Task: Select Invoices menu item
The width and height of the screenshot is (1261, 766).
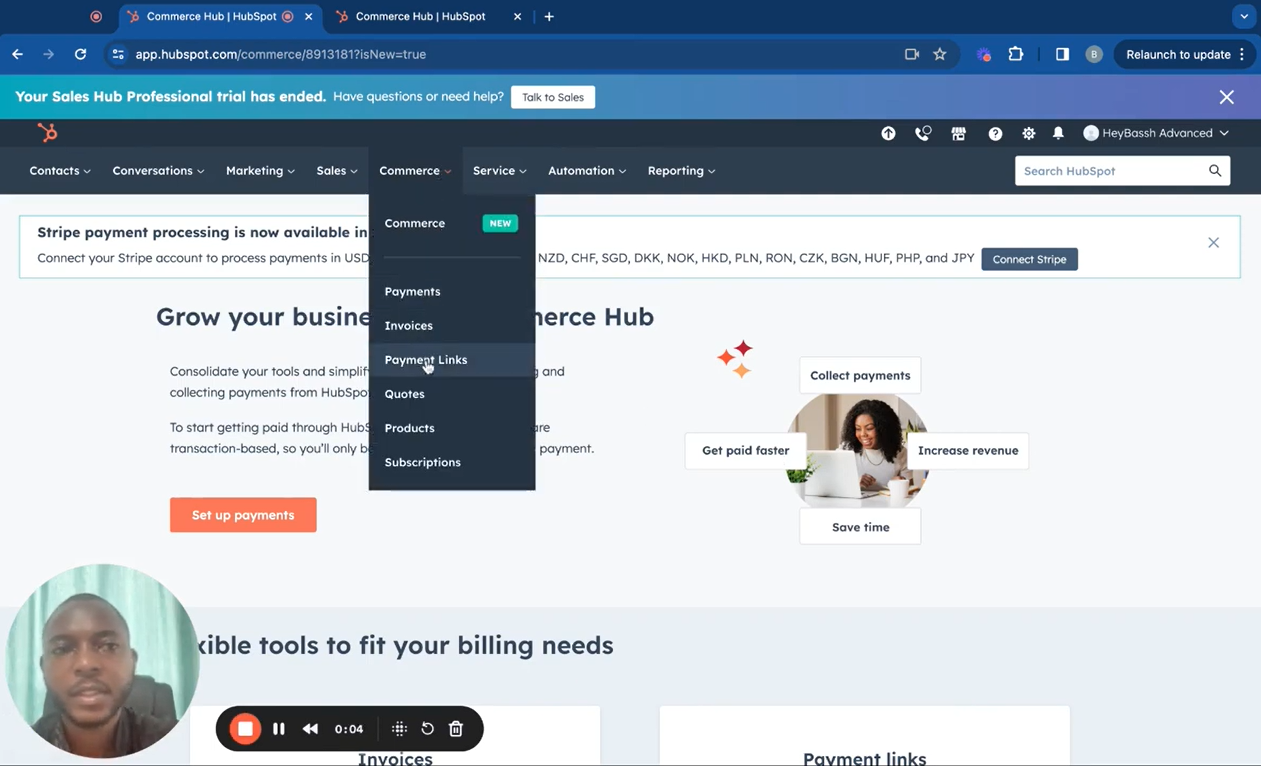Action: (x=451, y=326)
